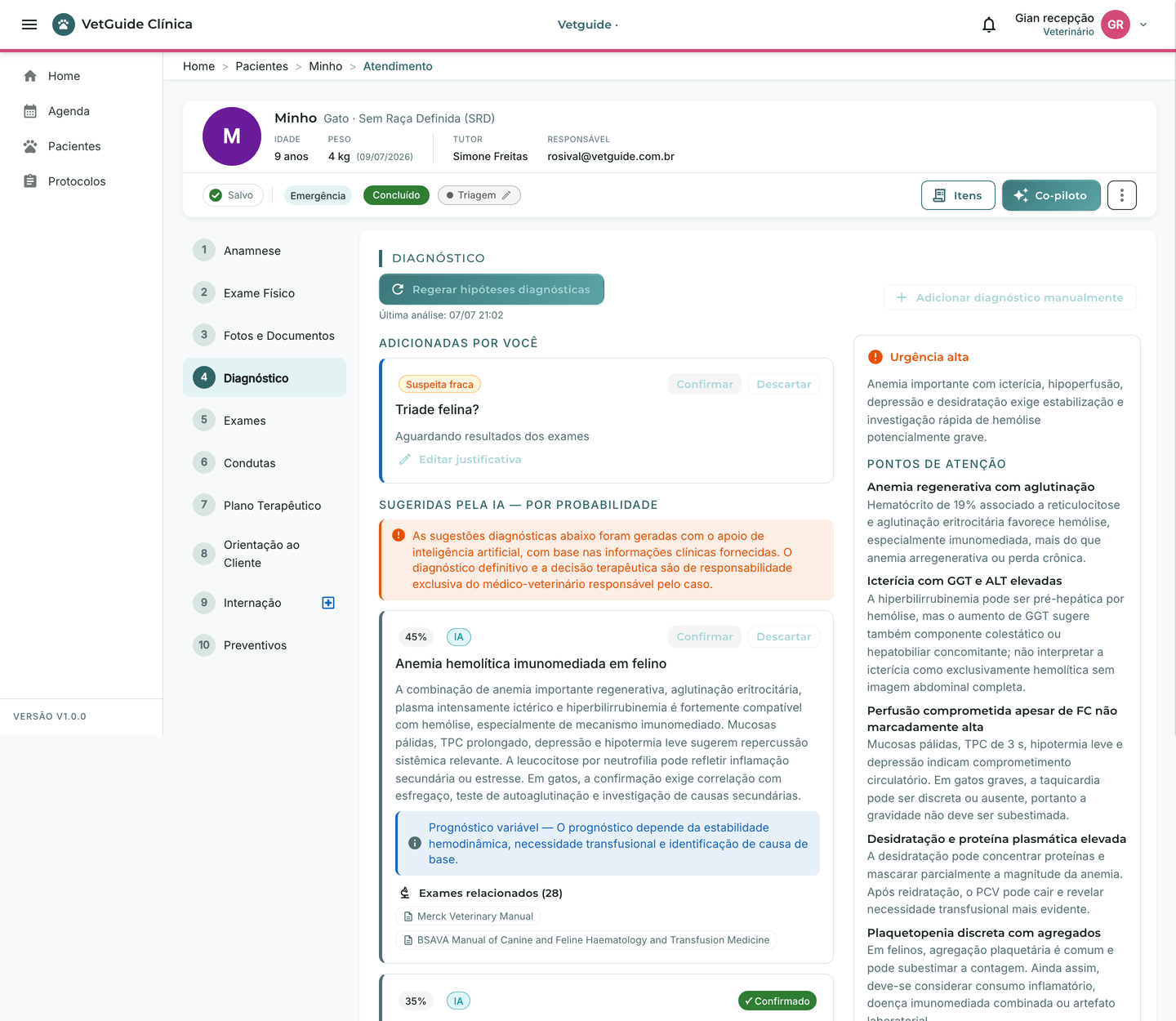
Task: Click the Concluído status badge
Action: click(396, 195)
